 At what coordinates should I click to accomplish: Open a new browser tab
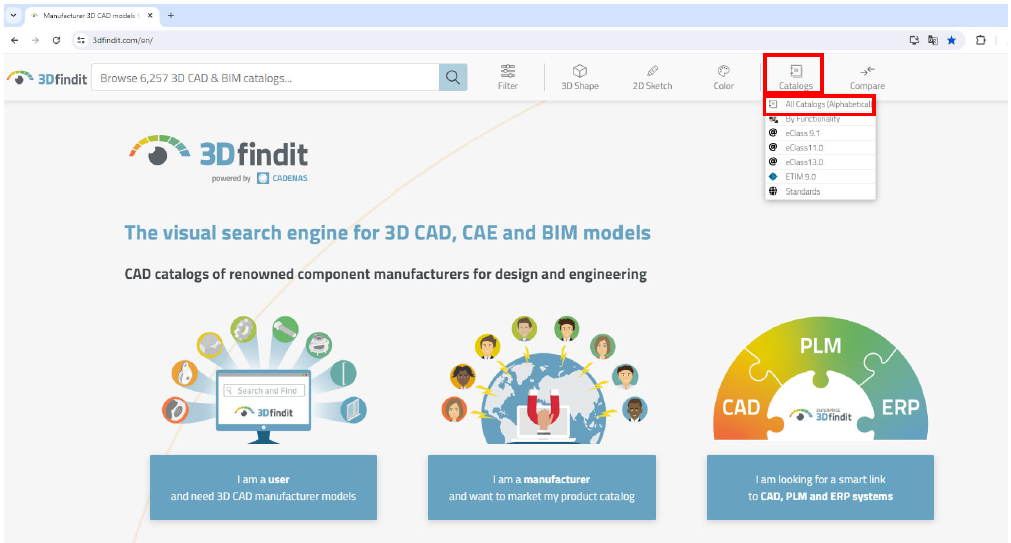(x=171, y=15)
